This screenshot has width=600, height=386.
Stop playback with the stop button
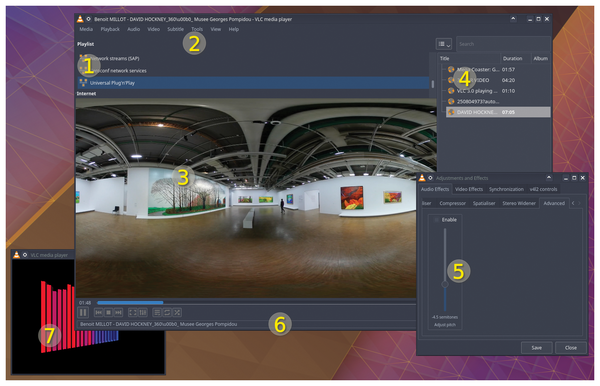[108, 313]
